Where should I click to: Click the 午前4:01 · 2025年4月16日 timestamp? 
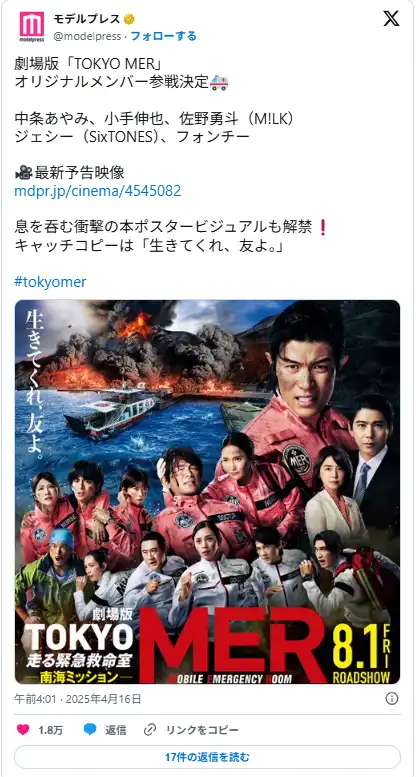[x=78, y=699]
